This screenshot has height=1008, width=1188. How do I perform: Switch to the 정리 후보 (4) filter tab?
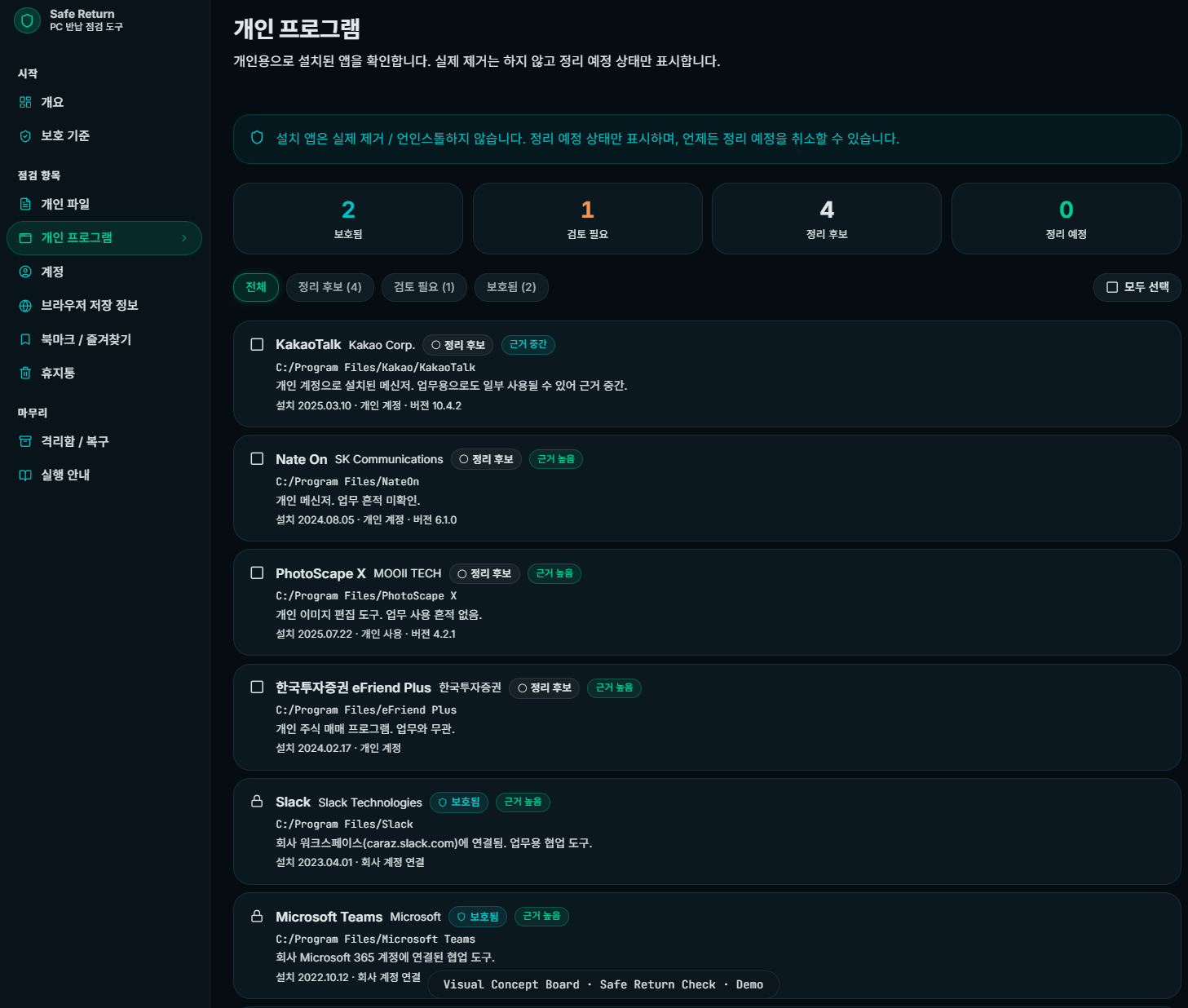(x=329, y=287)
